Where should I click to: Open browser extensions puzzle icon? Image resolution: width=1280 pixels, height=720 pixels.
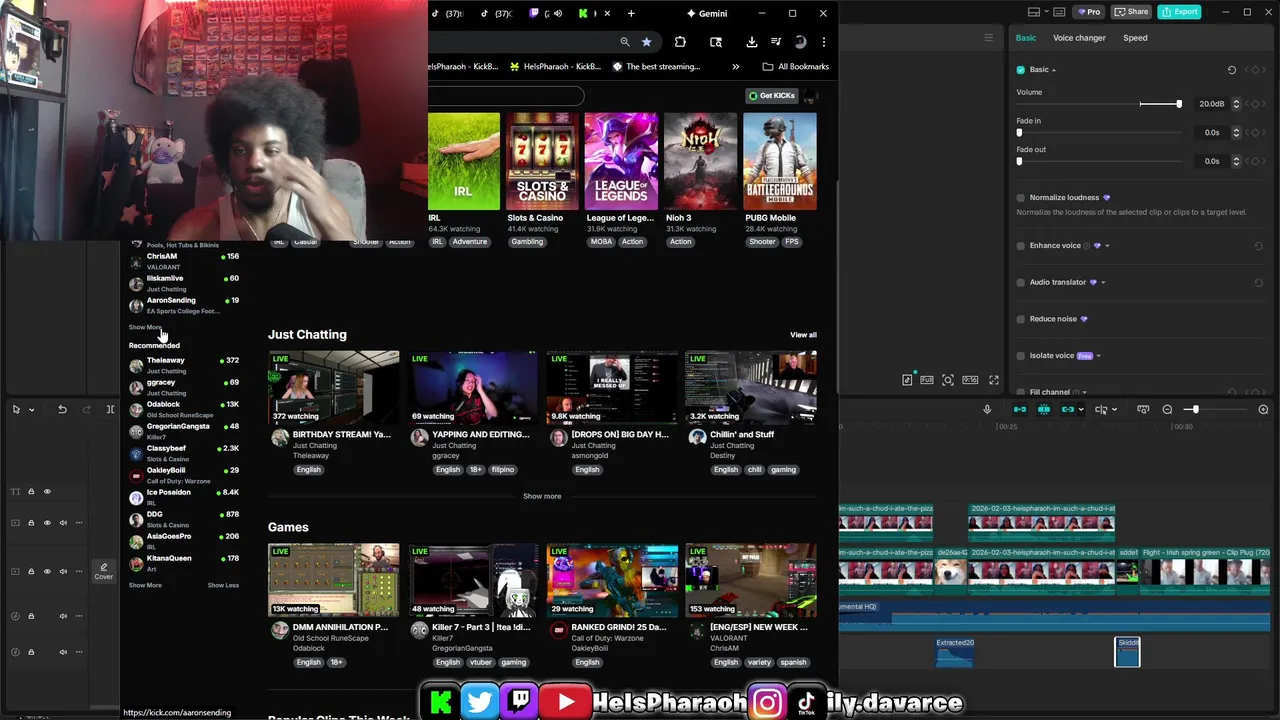[x=680, y=42]
